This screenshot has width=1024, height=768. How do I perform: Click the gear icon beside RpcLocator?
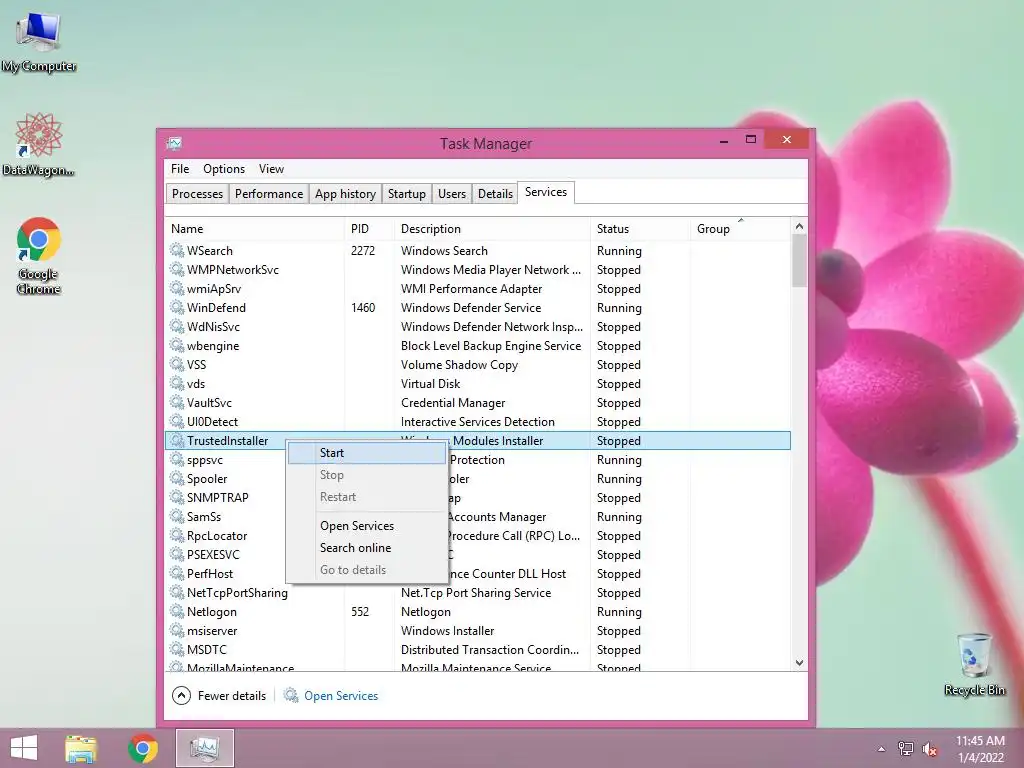point(177,535)
